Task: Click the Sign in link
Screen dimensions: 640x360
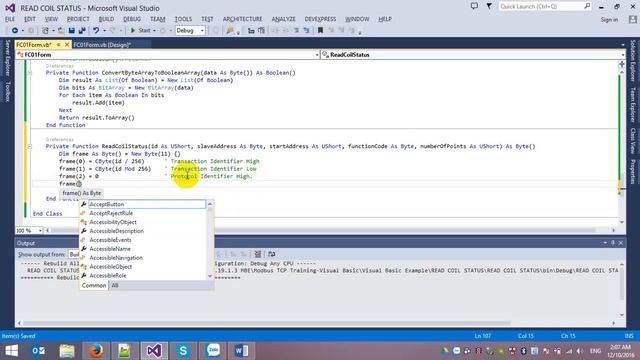Action: click(x=609, y=20)
